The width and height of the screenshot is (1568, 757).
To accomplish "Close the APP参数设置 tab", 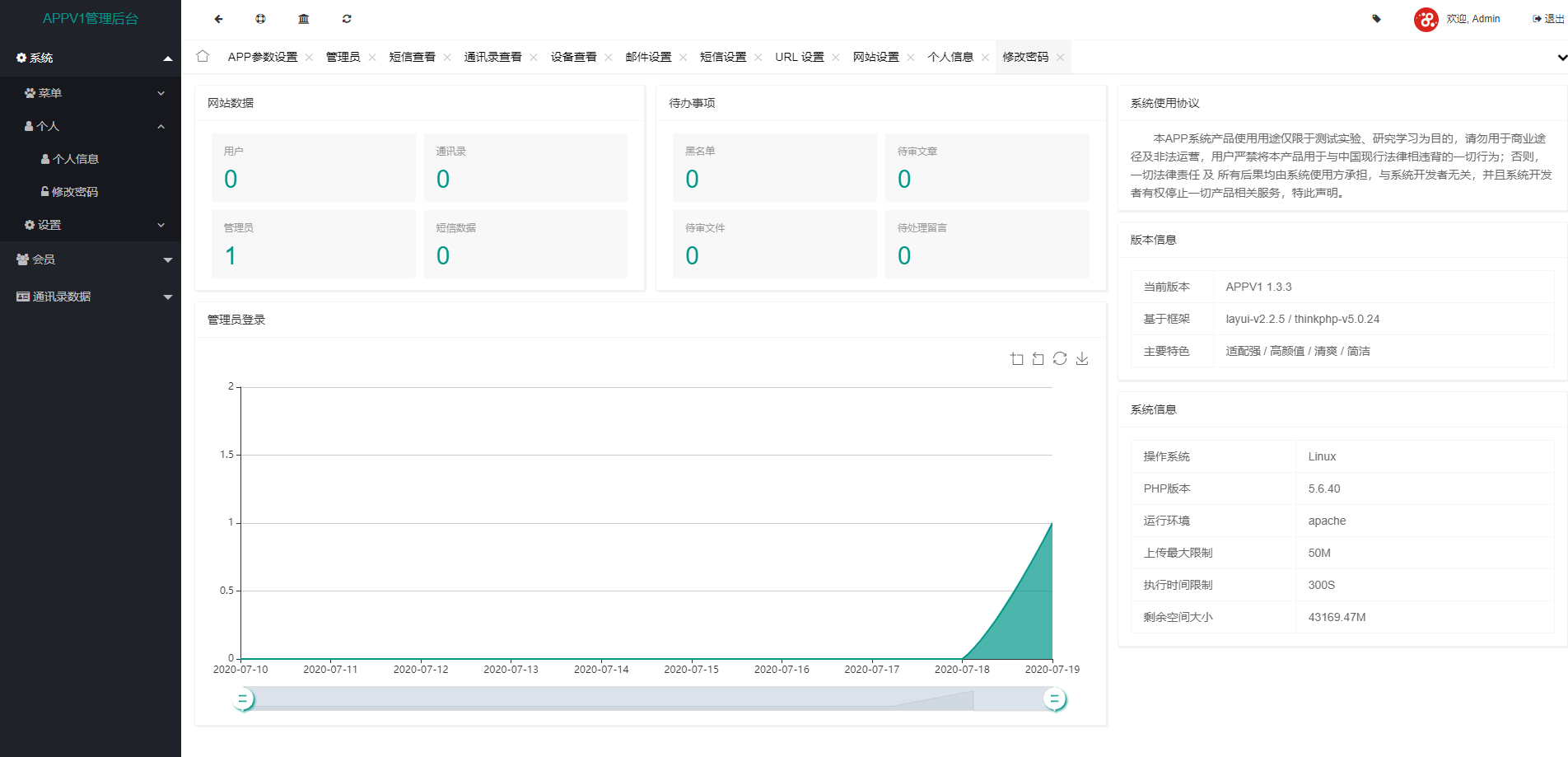I will [309, 58].
